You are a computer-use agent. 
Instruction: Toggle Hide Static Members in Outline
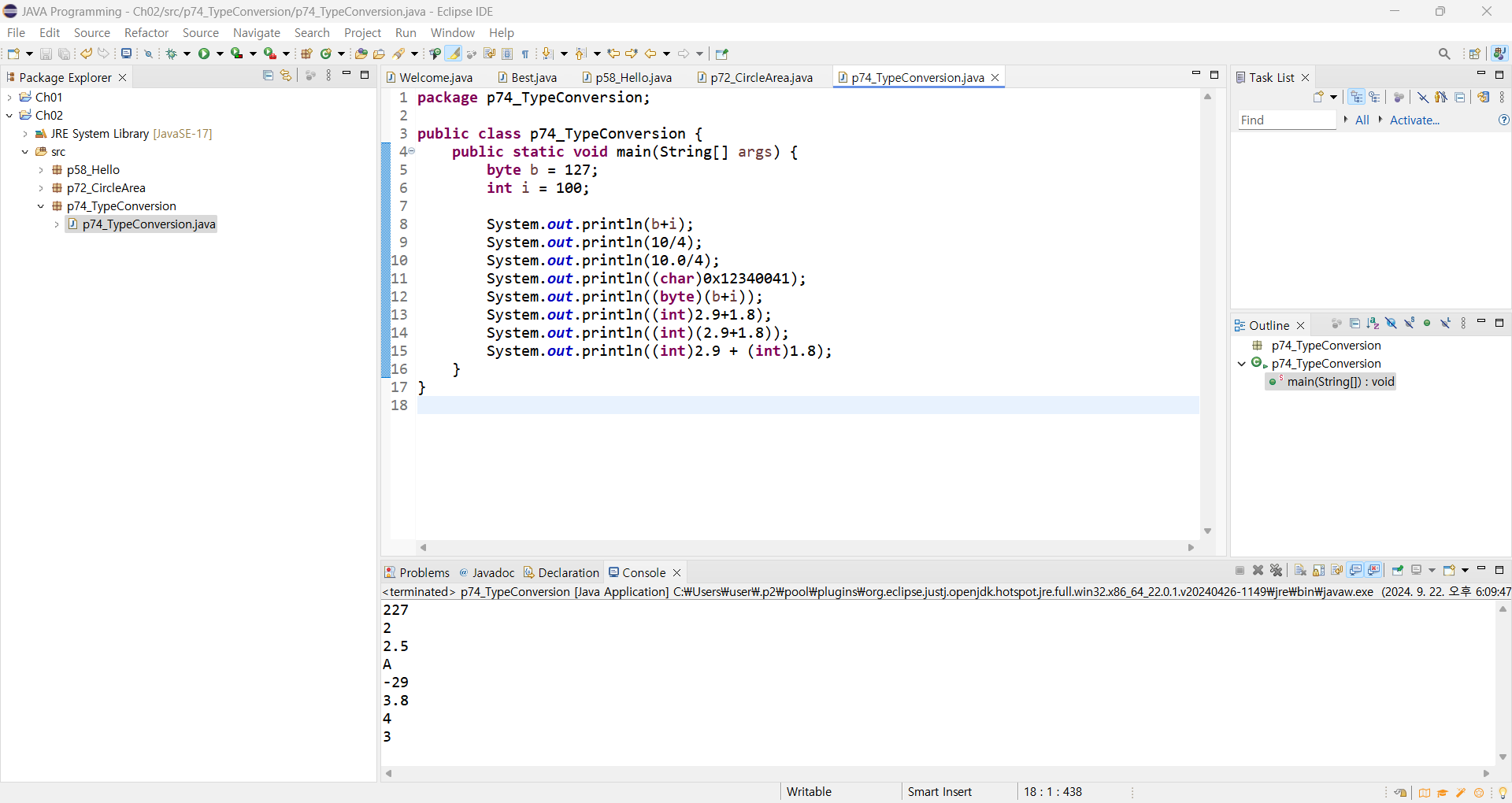tap(1409, 324)
